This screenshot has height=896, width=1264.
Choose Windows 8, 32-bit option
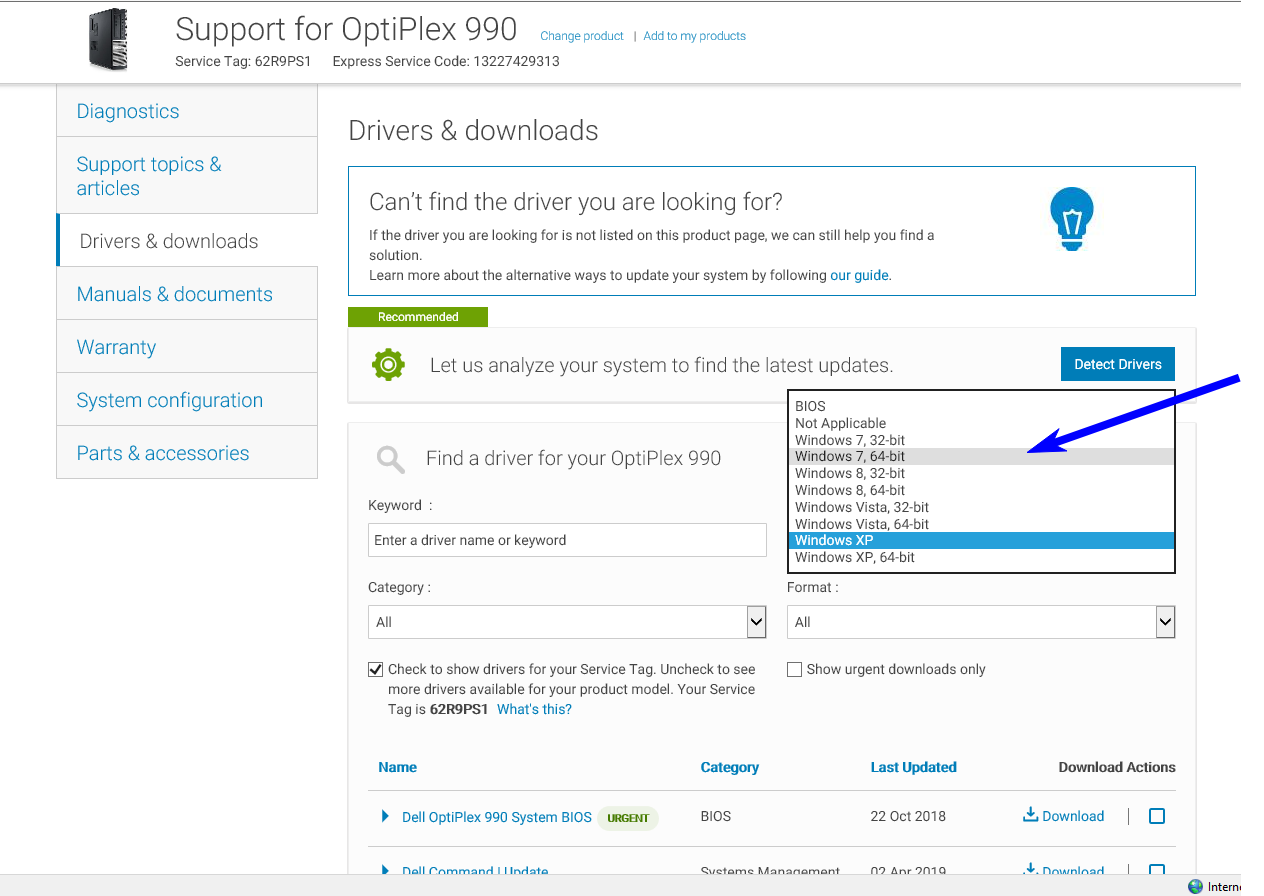click(x=981, y=473)
